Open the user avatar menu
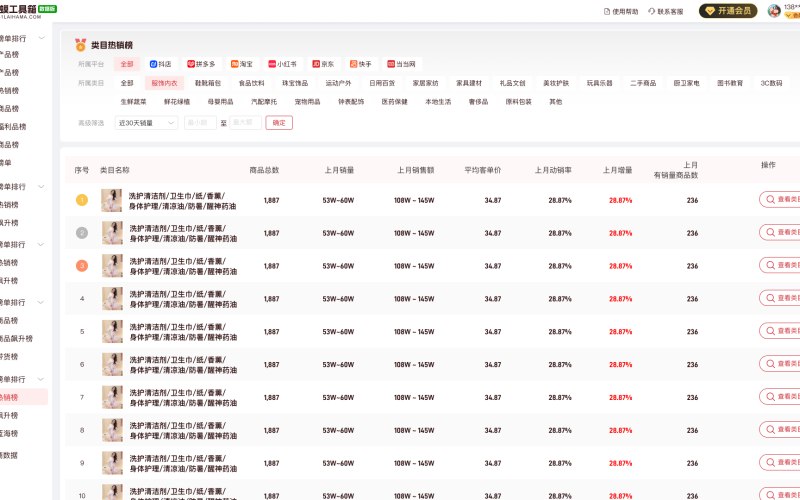800x500 pixels. coord(774,11)
